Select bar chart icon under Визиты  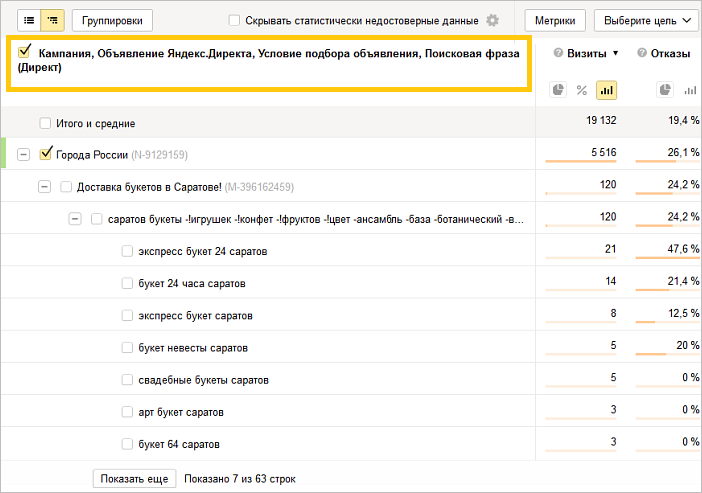606,90
